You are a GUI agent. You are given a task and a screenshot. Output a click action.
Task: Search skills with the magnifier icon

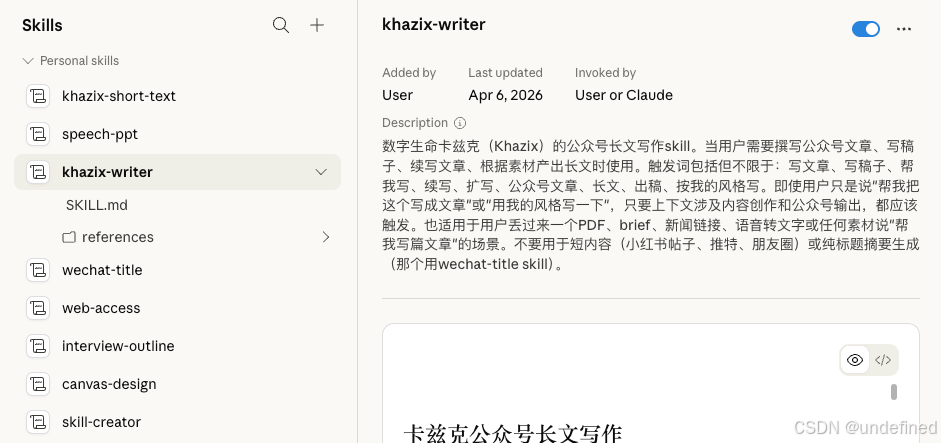[x=281, y=25]
